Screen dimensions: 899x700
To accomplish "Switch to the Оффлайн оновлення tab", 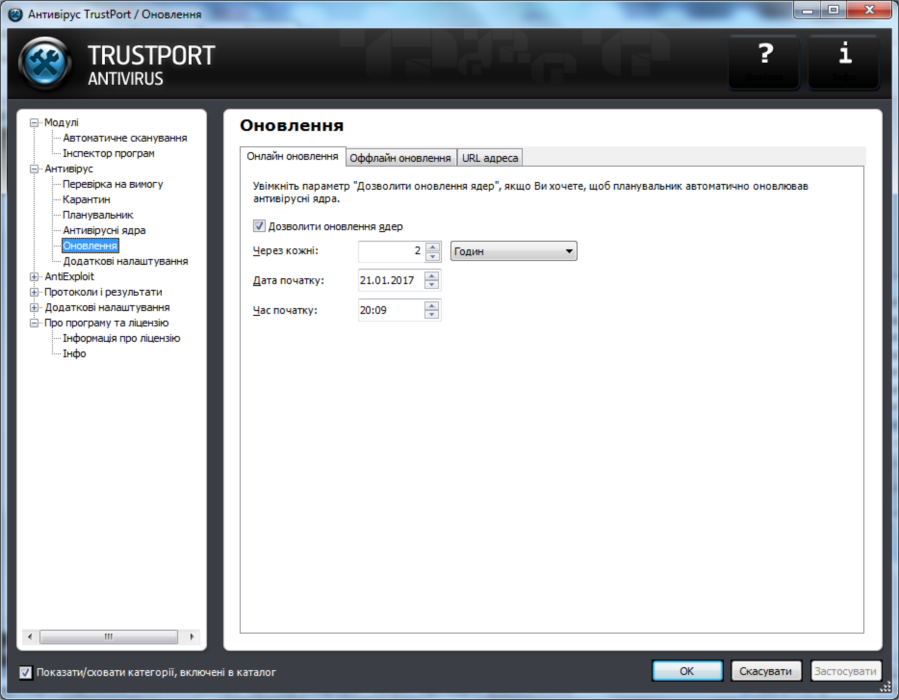I will tap(400, 157).
